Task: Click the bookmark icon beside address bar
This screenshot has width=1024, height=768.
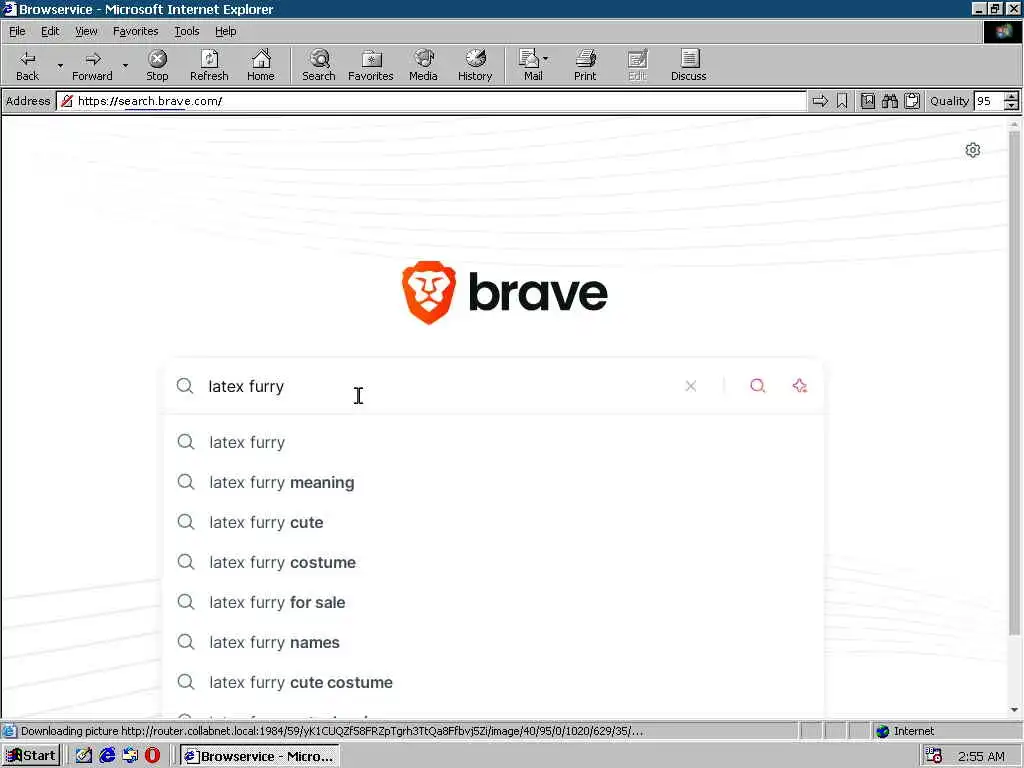Action: [842, 101]
